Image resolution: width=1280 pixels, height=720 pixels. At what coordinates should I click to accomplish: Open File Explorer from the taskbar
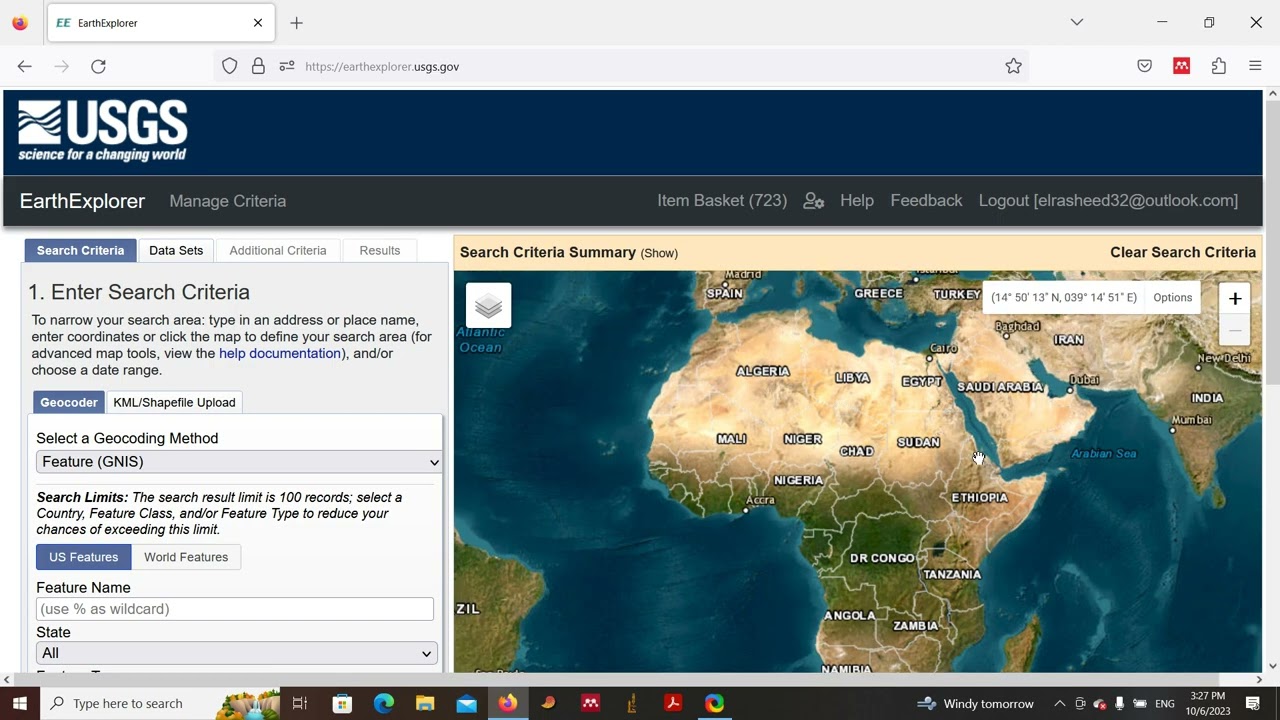click(425, 703)
